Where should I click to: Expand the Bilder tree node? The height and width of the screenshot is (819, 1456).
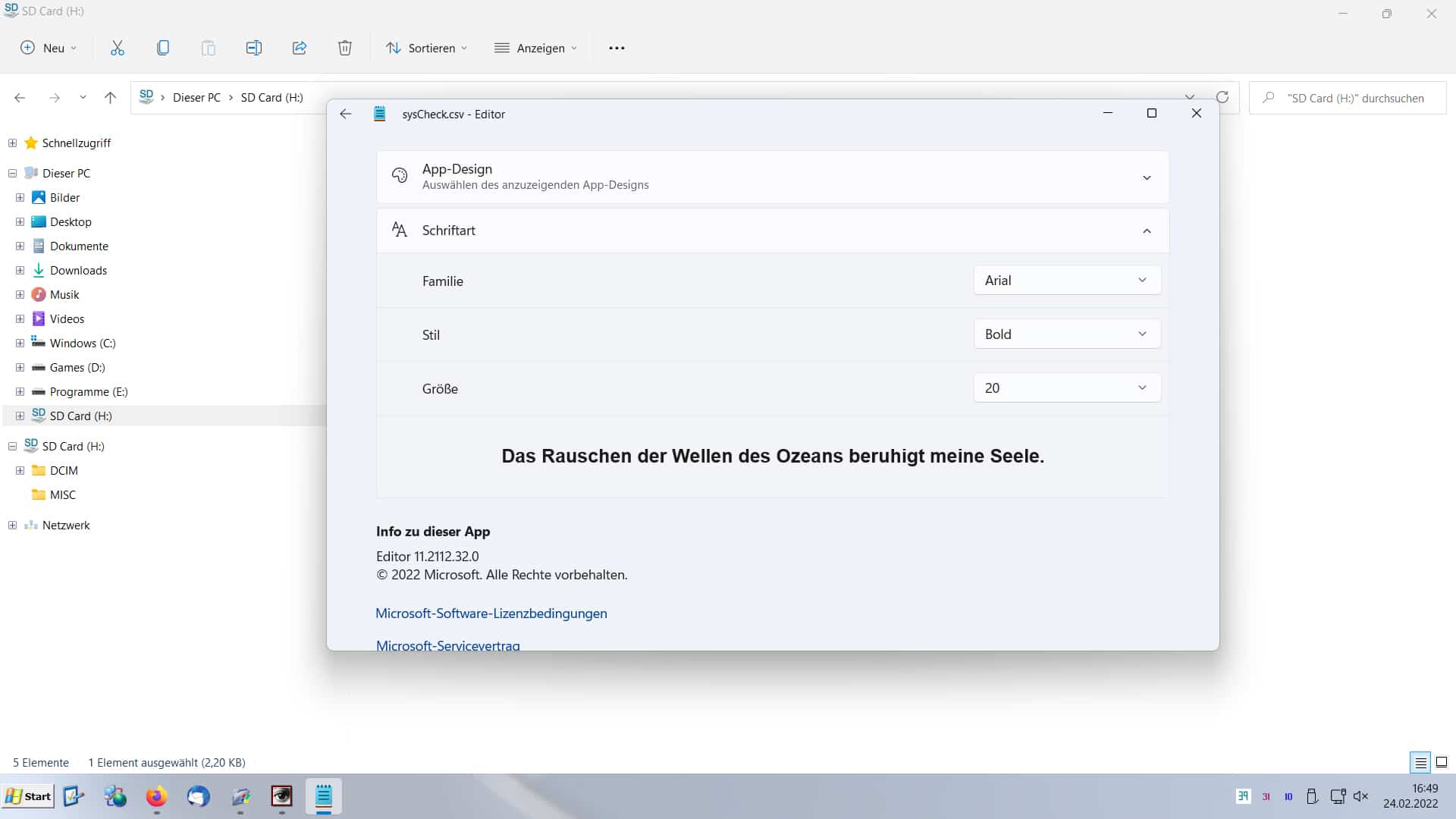click(x=20, y=197)
